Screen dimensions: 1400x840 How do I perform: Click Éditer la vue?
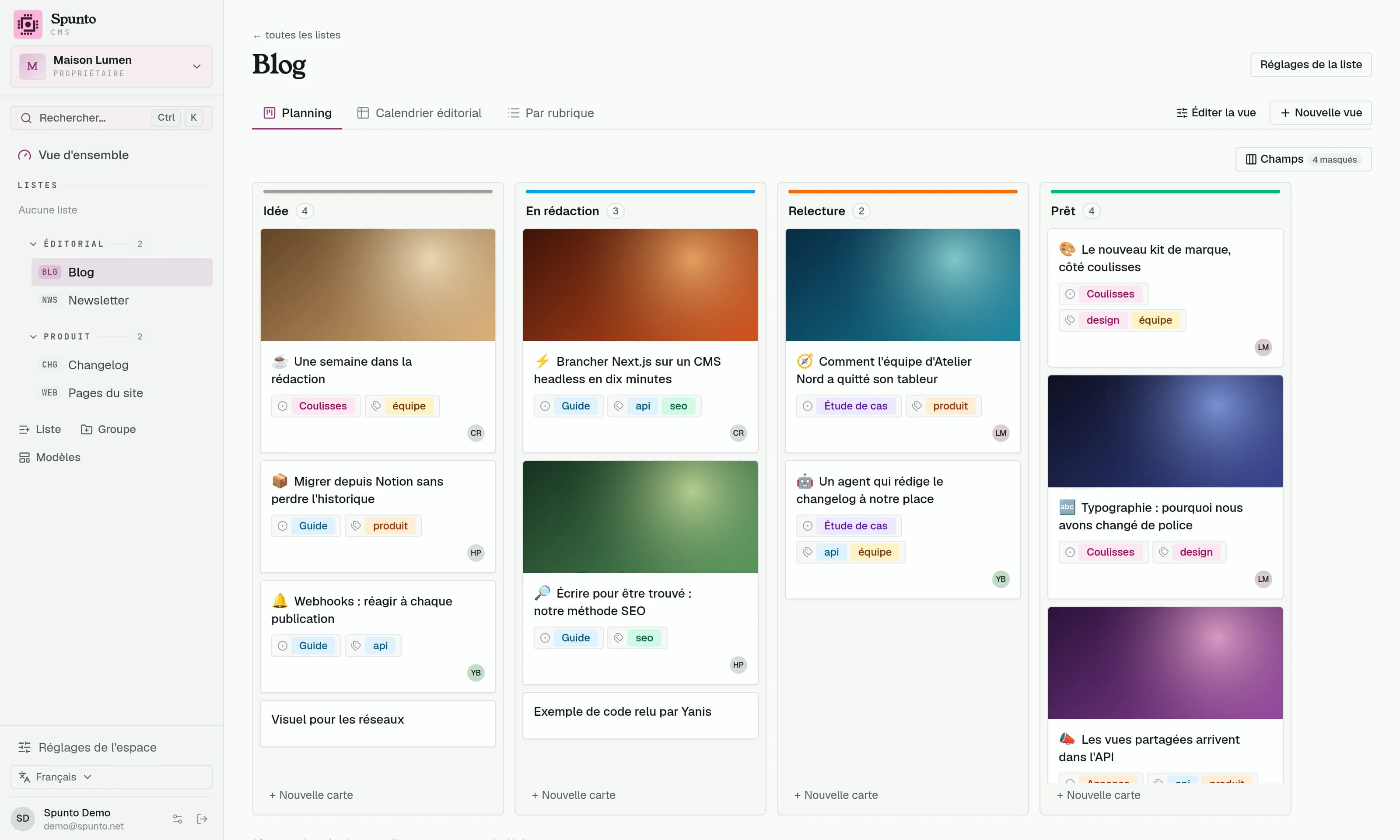[x=1216, y=112]
